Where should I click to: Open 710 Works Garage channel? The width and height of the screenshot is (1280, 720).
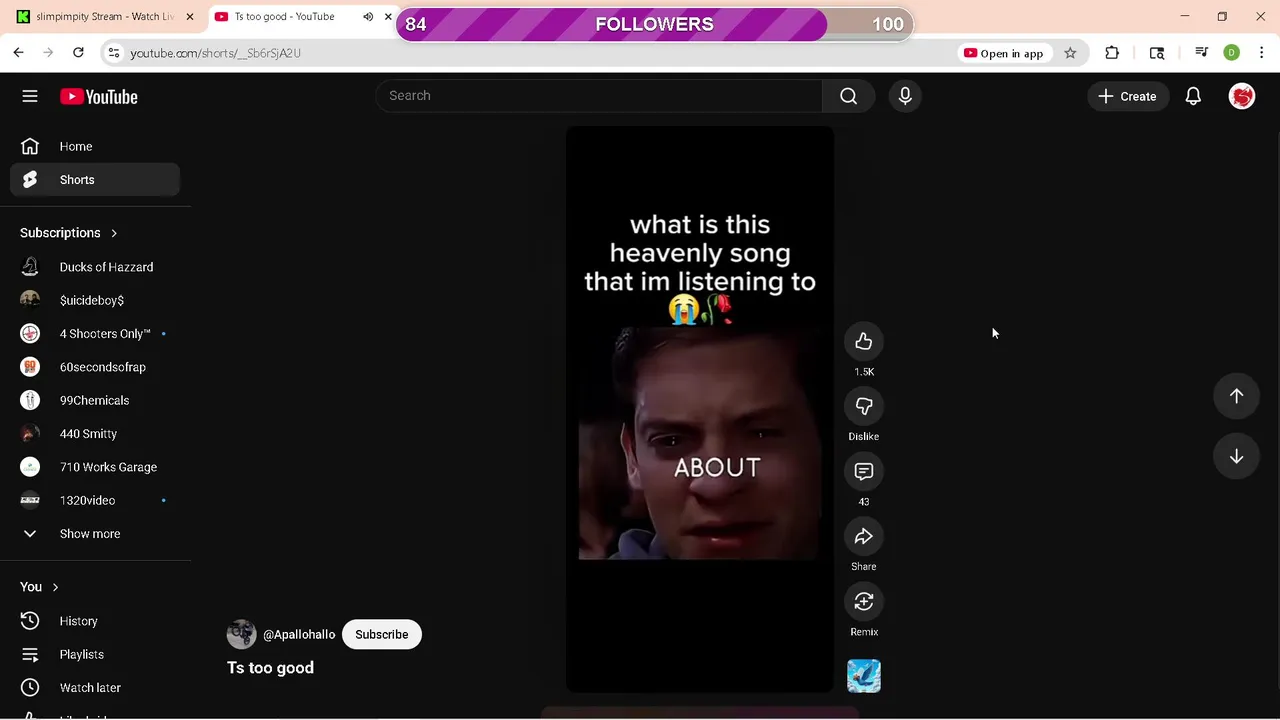point(95,467)
